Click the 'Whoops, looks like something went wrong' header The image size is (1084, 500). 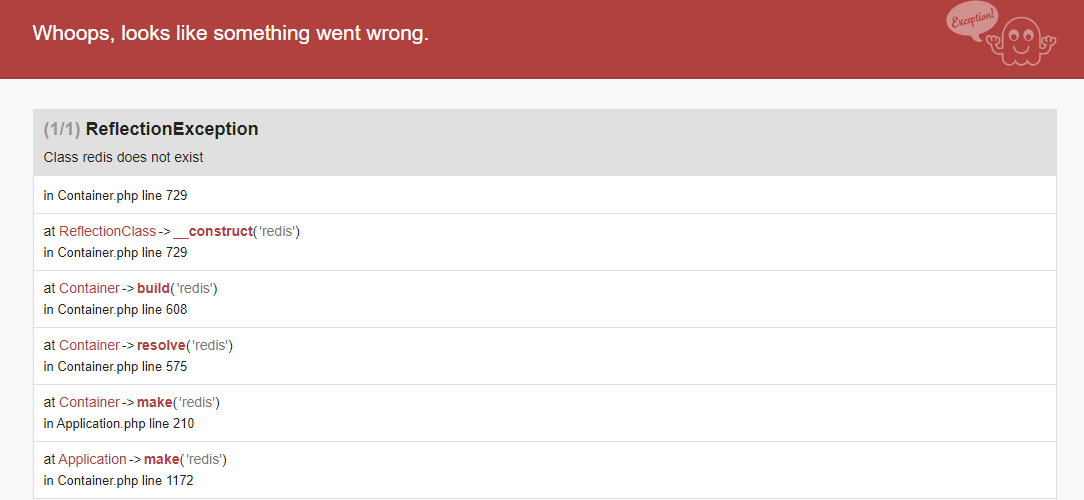(231, 33)
